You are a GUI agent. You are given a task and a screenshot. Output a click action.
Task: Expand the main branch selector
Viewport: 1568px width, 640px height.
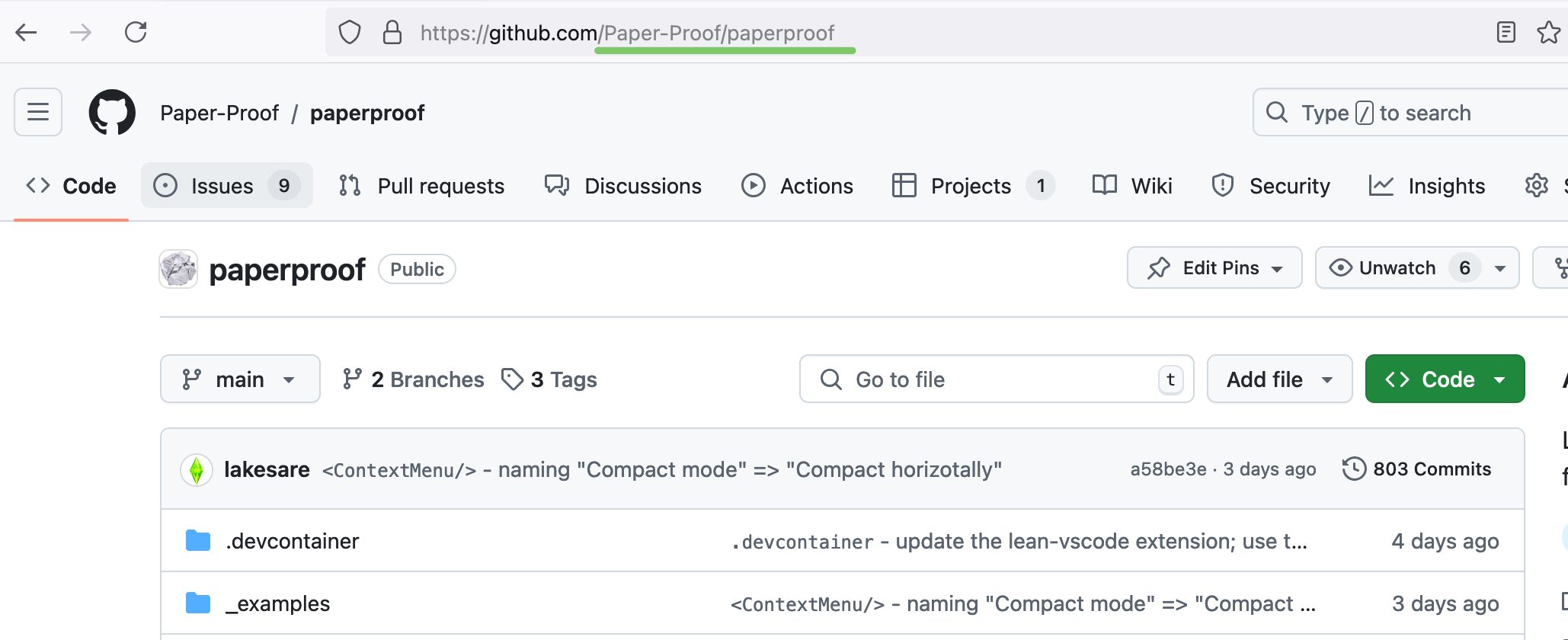tap(240, 379)
